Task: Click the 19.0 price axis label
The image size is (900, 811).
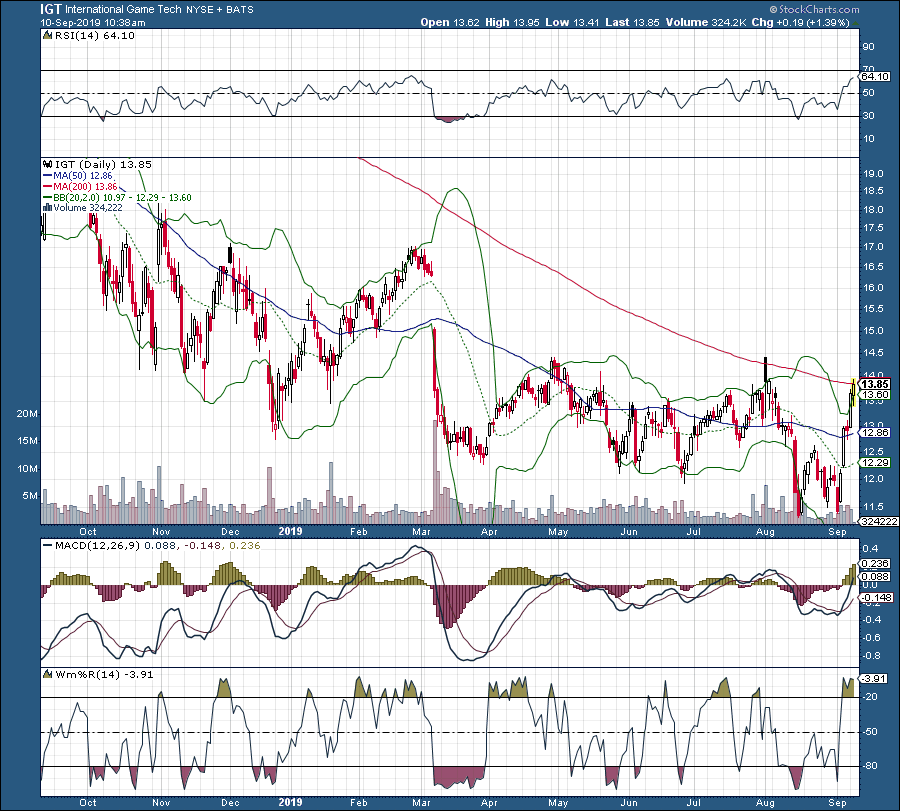Action: pos(873,174)
